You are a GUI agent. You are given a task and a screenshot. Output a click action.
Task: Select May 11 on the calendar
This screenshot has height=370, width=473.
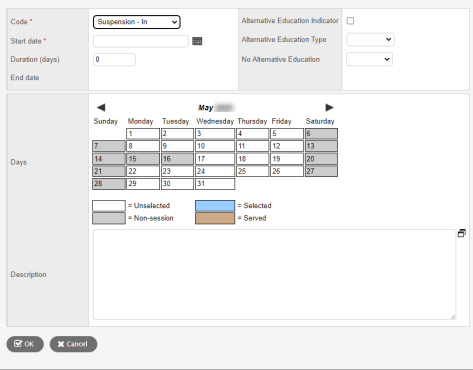(x=253, y=146)
